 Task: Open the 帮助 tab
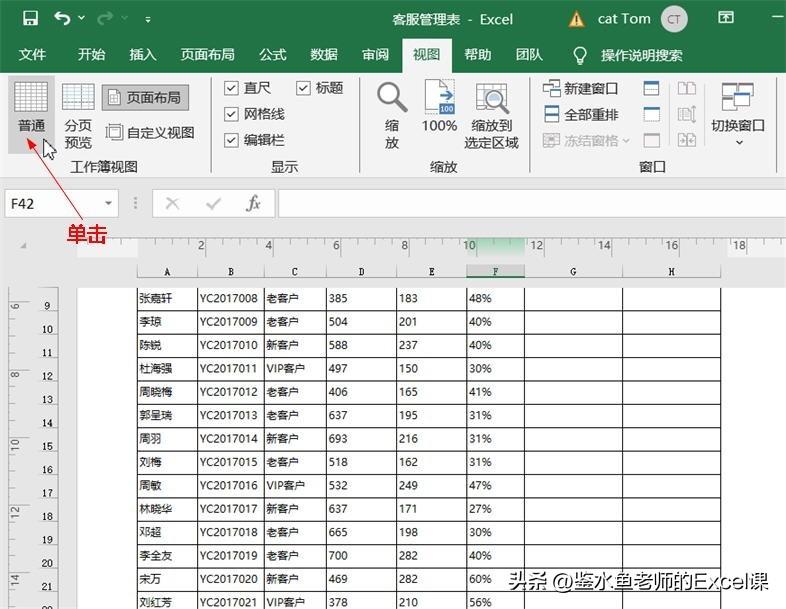(x=478, y=54)
